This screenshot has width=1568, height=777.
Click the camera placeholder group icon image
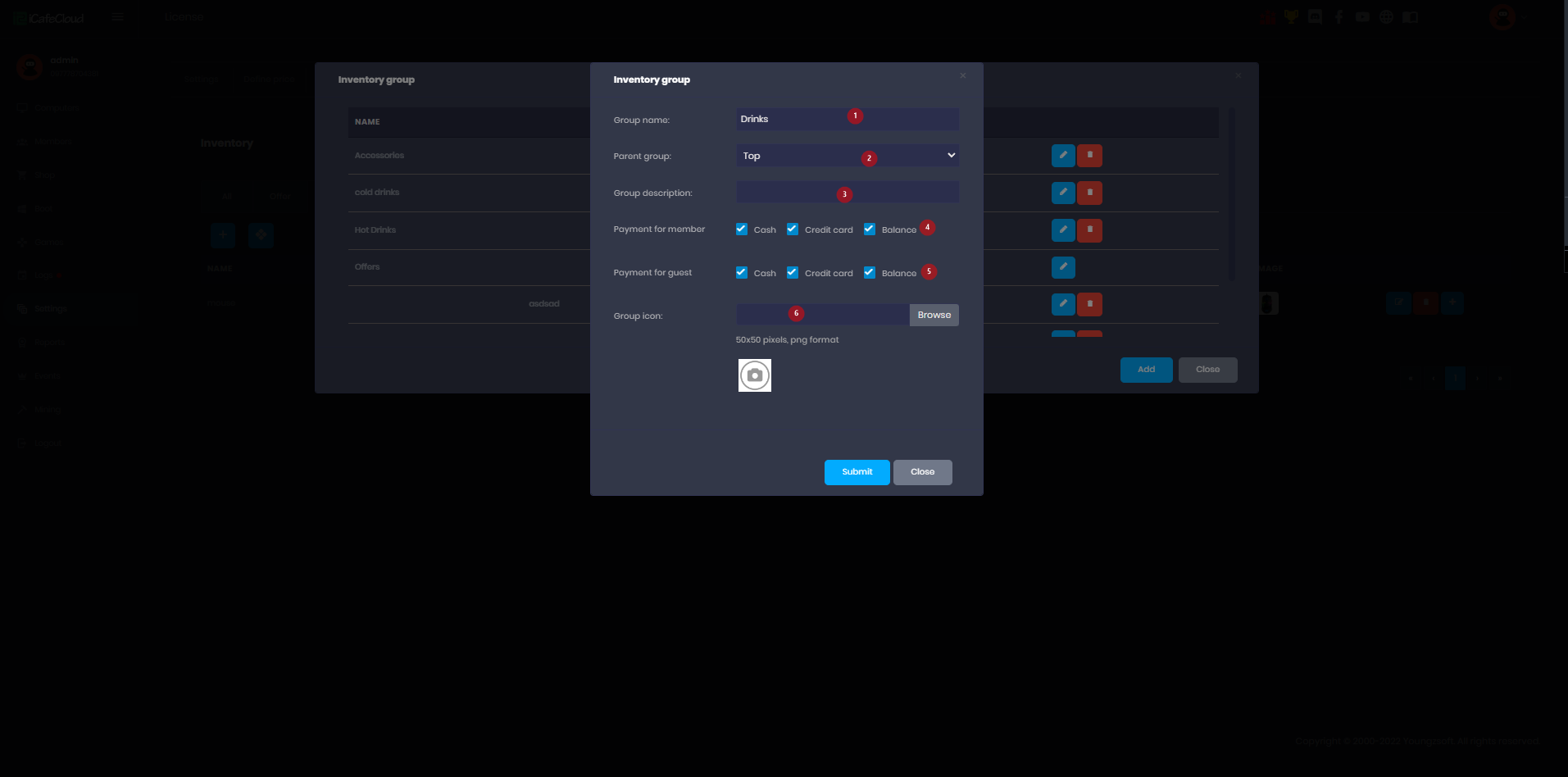(x=754, y=375)
